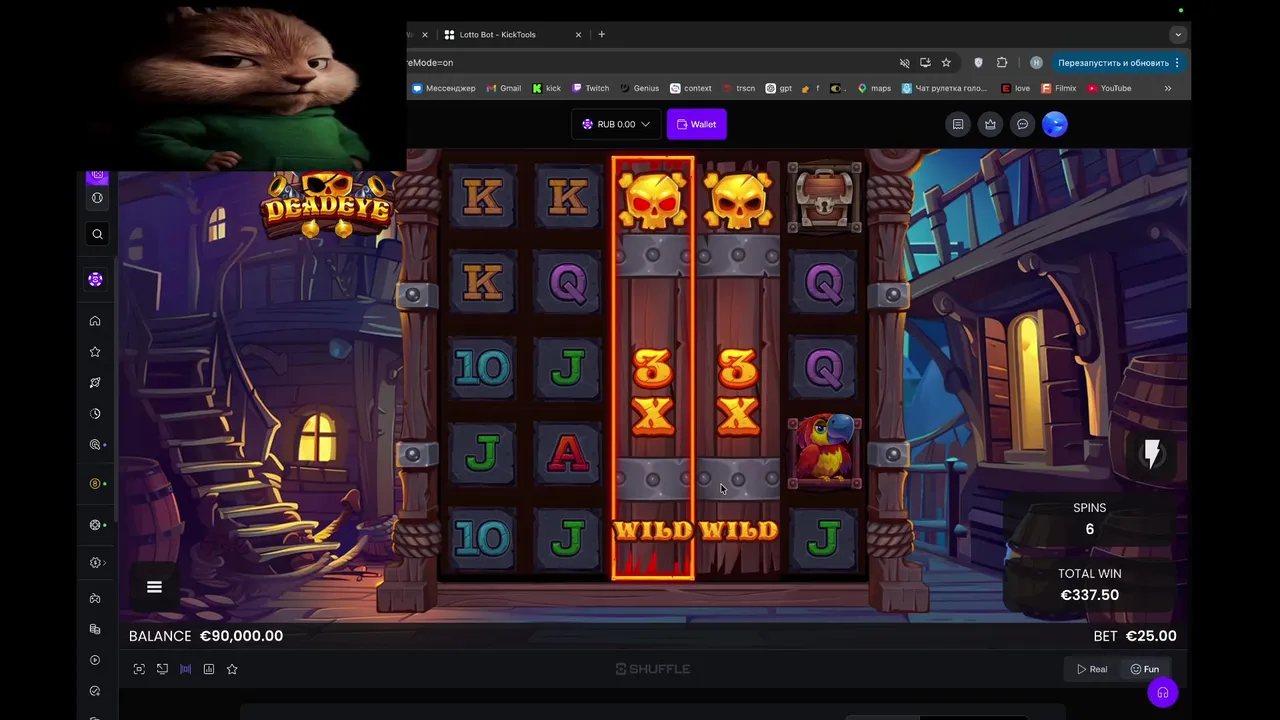Image resolution: width=1280 pixels, height=720 pixels.
Task: Open the RUB 0.00 currency dropdown
Action: coord(616,124)
